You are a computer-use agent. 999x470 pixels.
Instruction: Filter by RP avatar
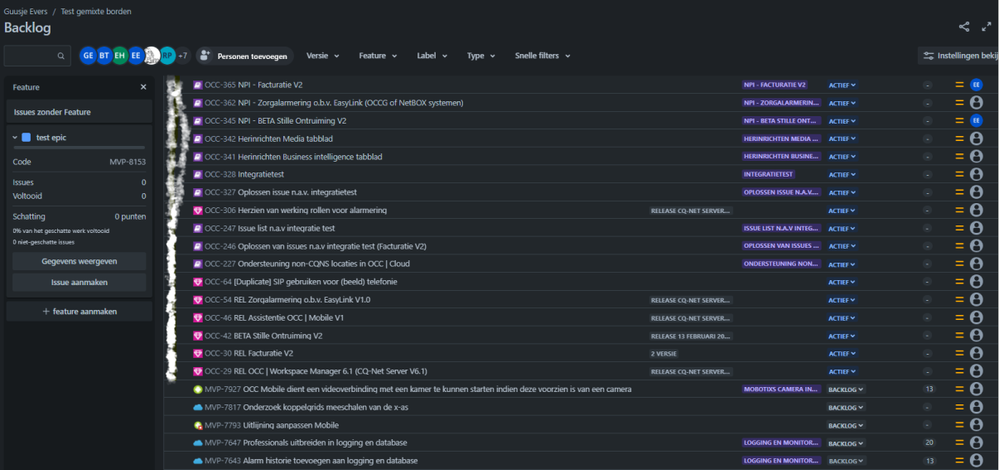pyautogui.click(x=167, y=56)
